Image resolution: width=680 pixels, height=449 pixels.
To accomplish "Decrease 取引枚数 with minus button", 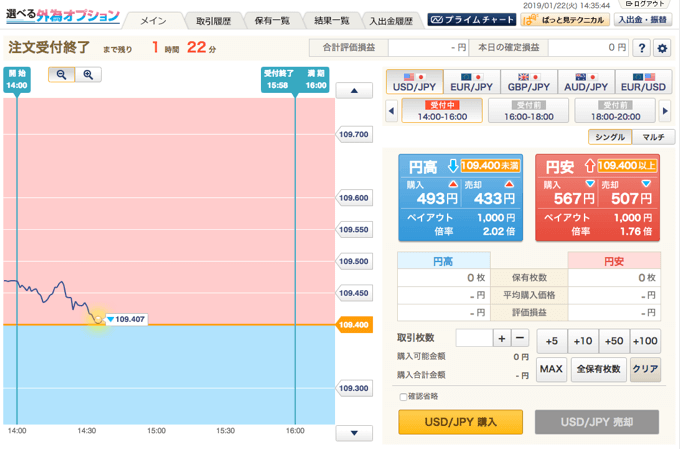I will tap(520, 338).
